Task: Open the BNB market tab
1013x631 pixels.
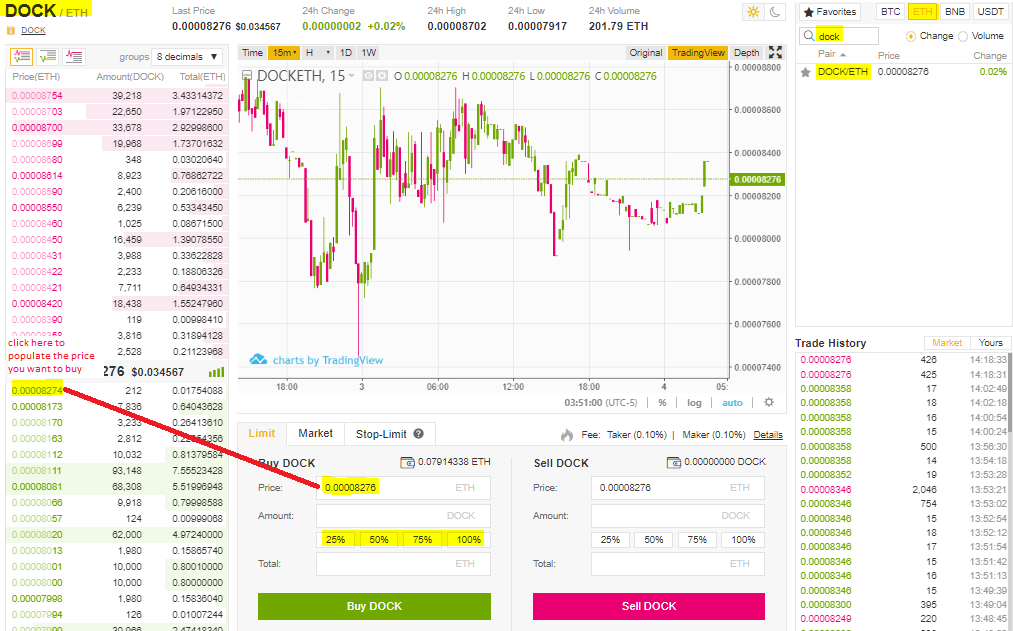Action: coord(954,12)
